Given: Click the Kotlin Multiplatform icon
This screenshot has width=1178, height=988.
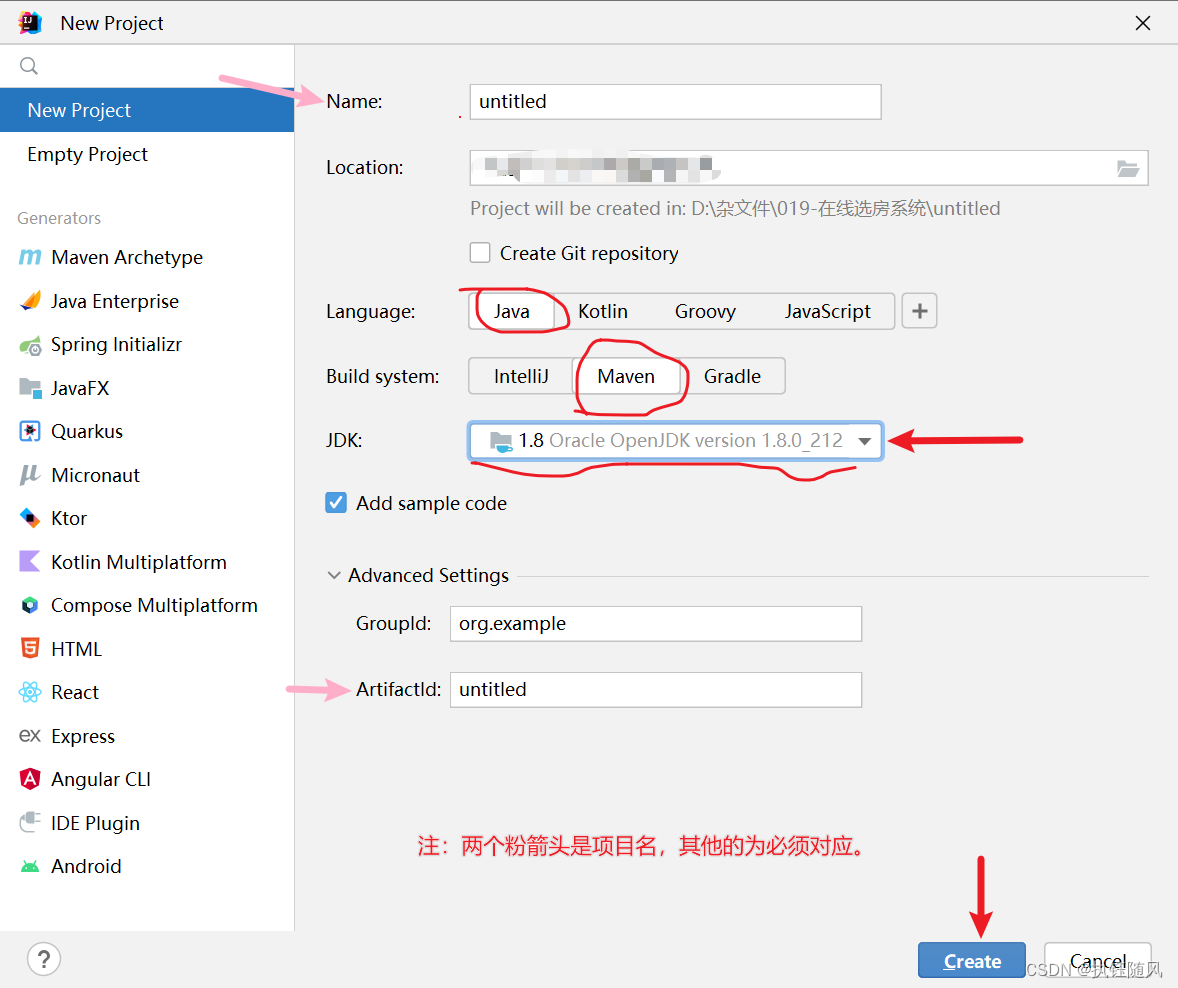Looking at the screenshot, I should click(30, 562).
